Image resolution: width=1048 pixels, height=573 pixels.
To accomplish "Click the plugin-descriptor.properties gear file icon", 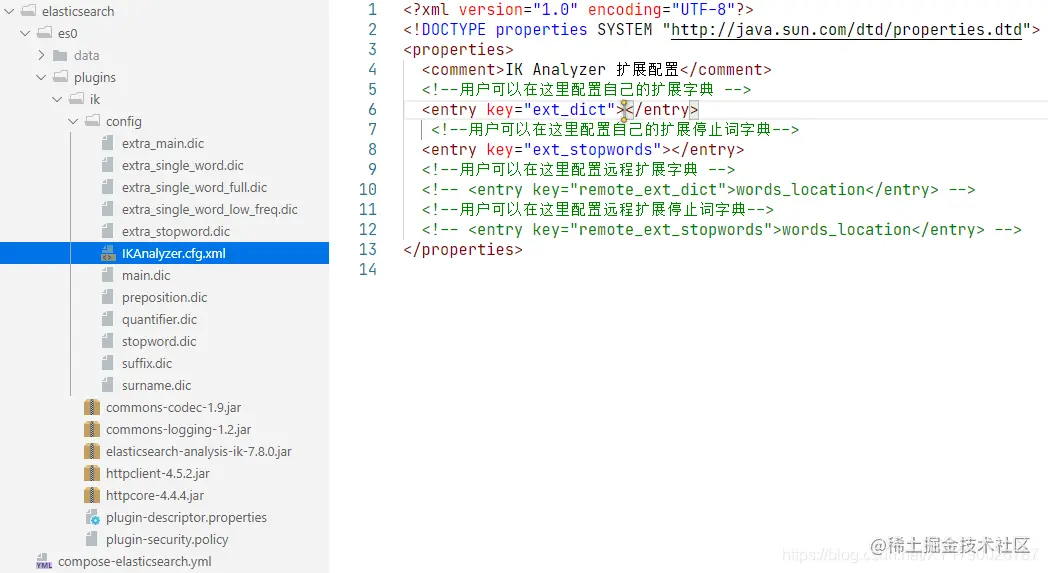I will 92,518.
